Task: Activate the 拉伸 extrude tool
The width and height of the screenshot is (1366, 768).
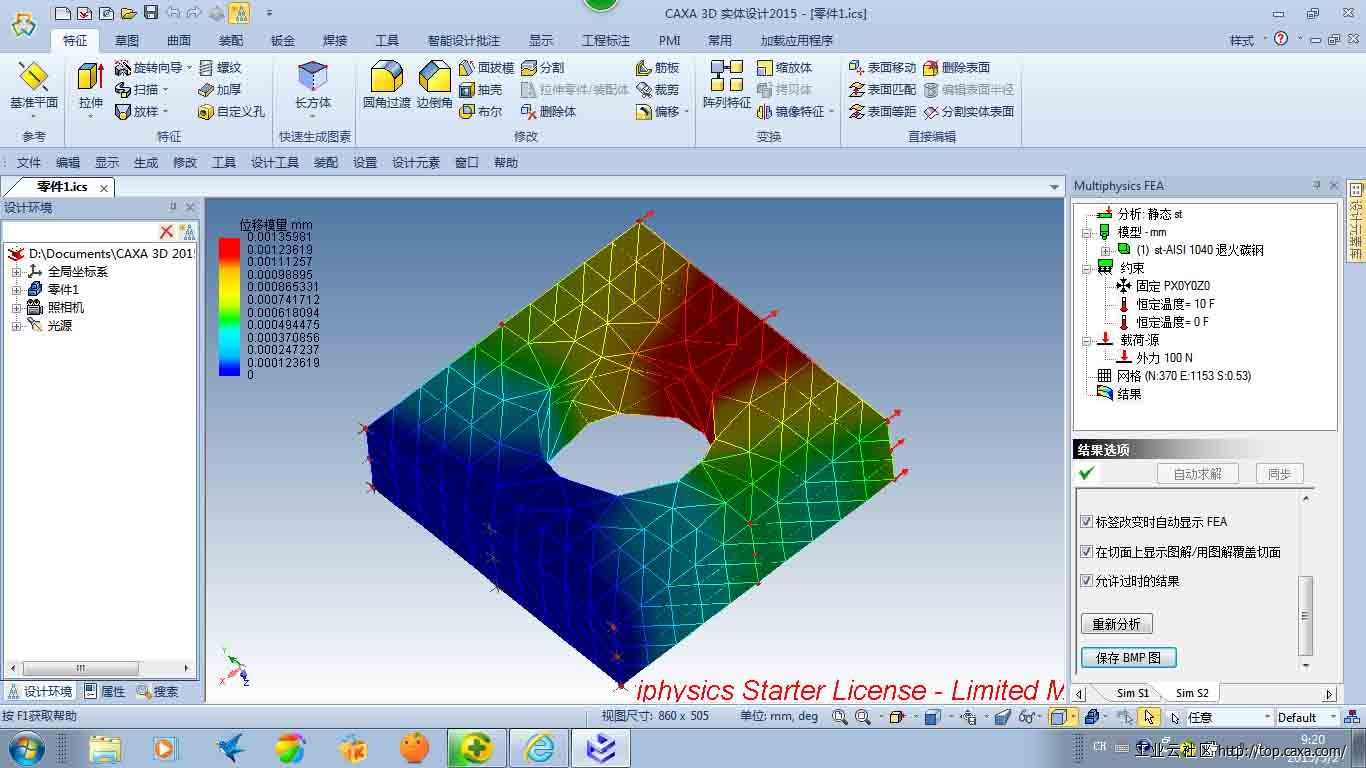Action: [x=90, y=88]
